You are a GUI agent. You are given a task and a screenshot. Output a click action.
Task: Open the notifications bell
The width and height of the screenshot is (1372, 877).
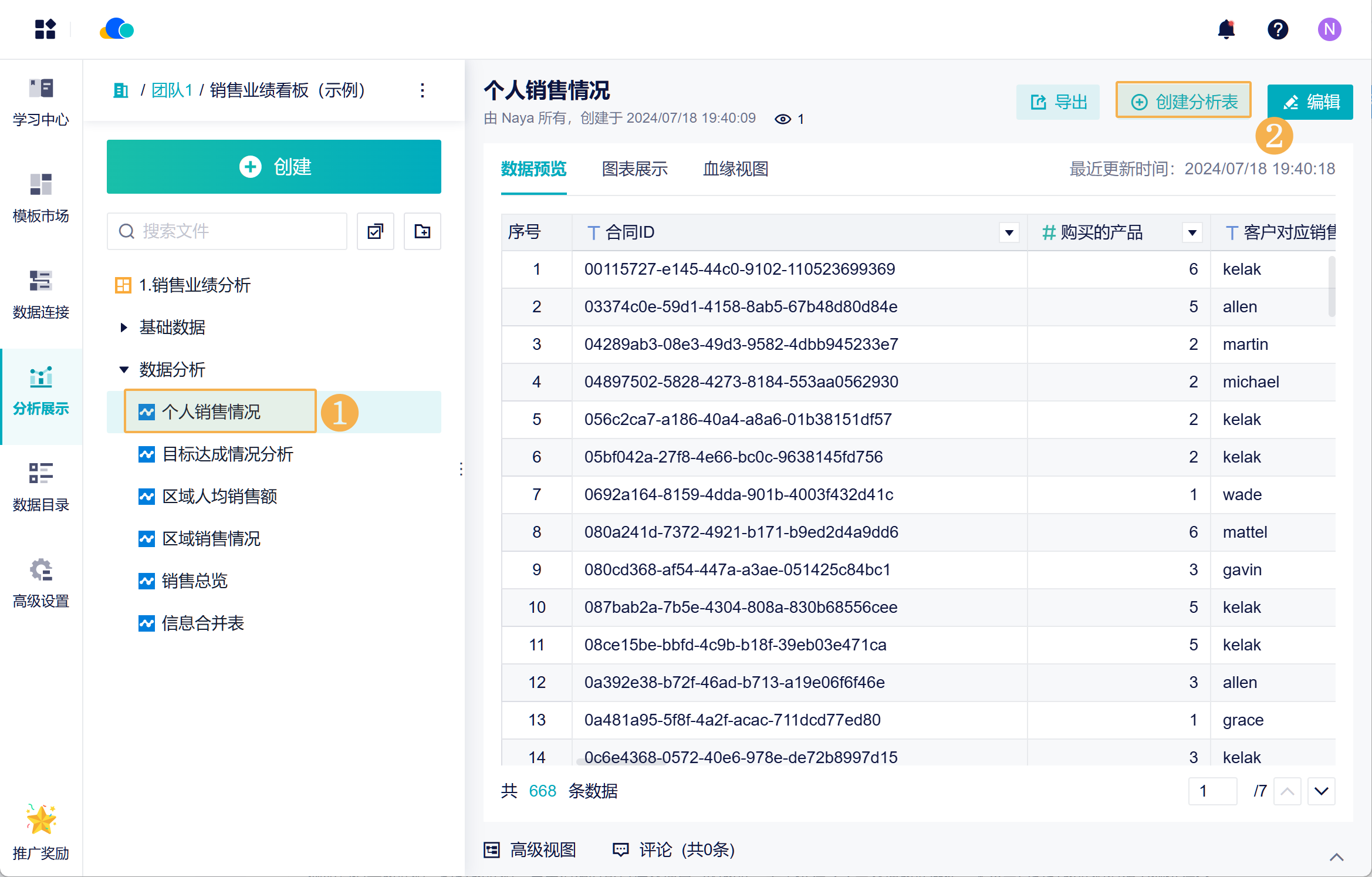click(x=1226, y=29)
